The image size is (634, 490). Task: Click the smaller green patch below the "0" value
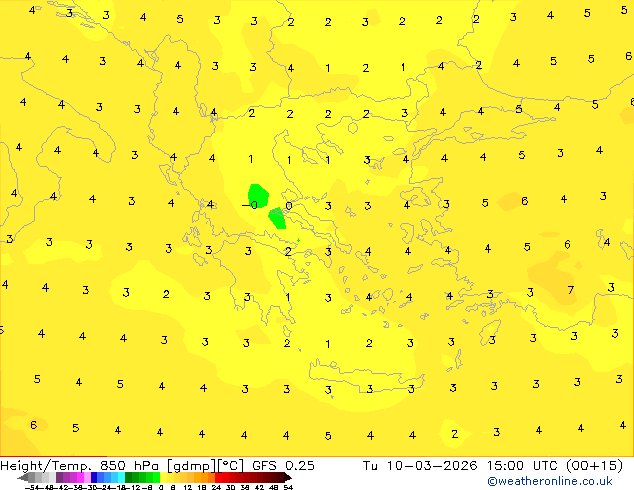tap(277, 218)
